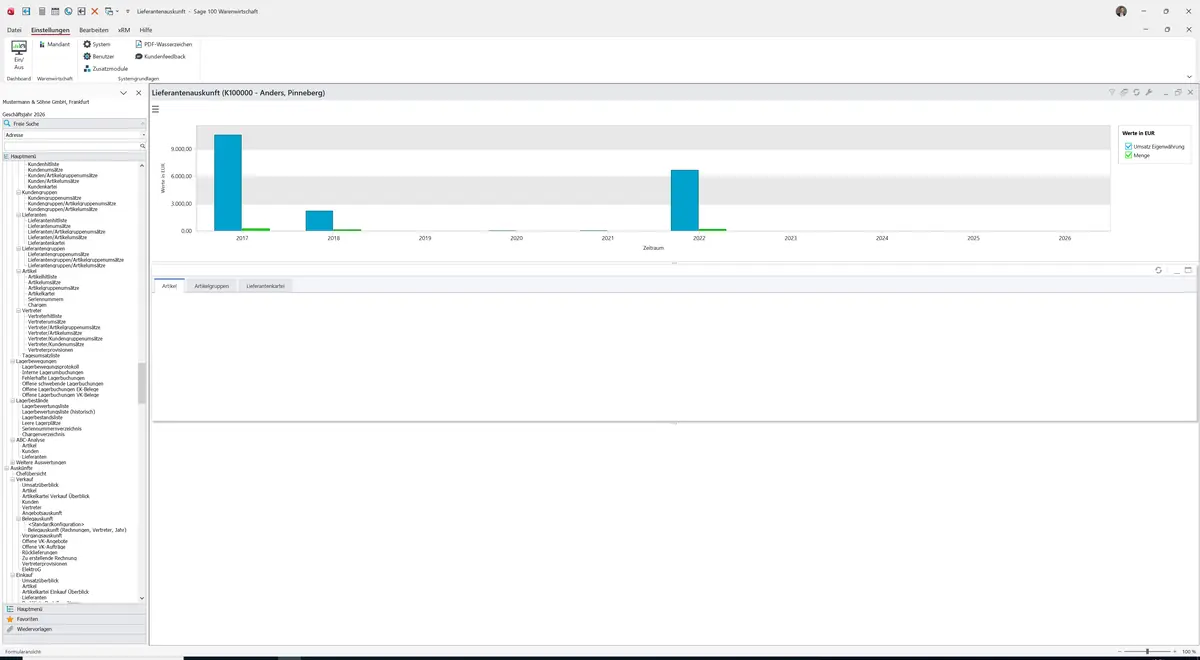1200x660 pixels.
Task: Click the 2017 blue Umsatz bar
Action: tap(228, 182)
